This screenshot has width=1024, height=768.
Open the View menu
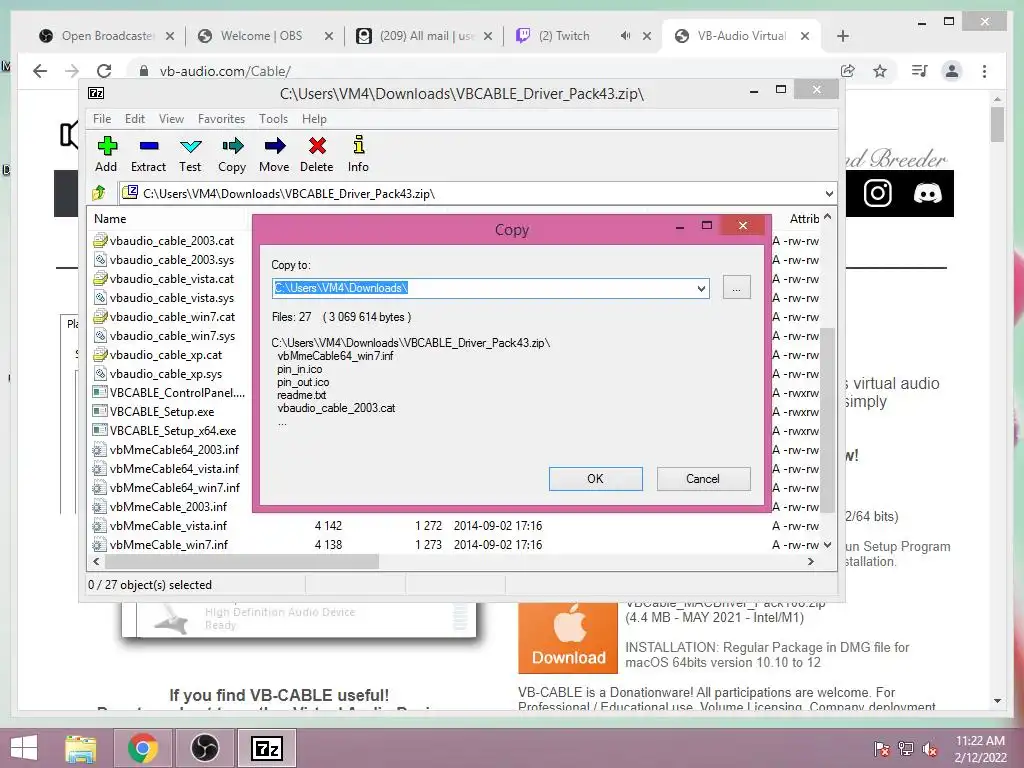click(x=171, y=119)
